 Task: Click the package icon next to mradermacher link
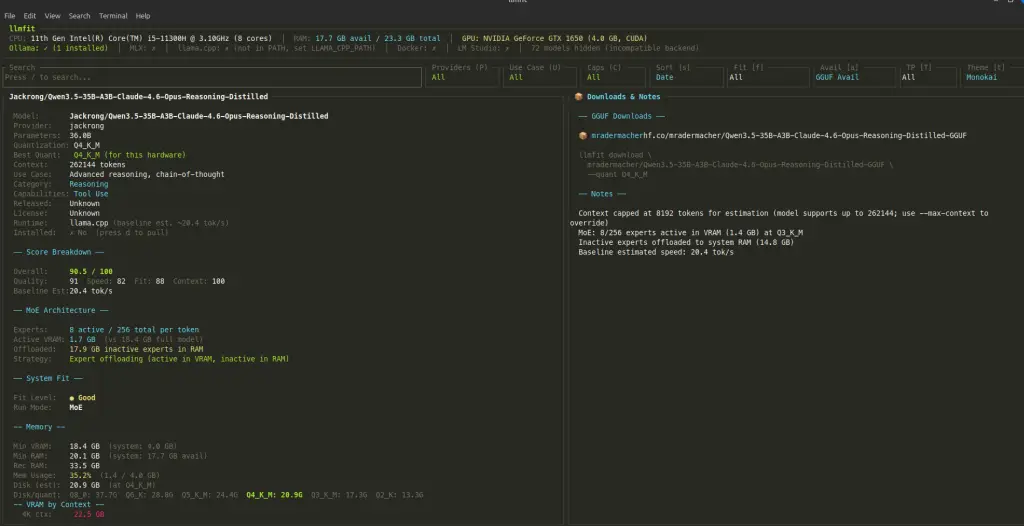tap(583, 135)
